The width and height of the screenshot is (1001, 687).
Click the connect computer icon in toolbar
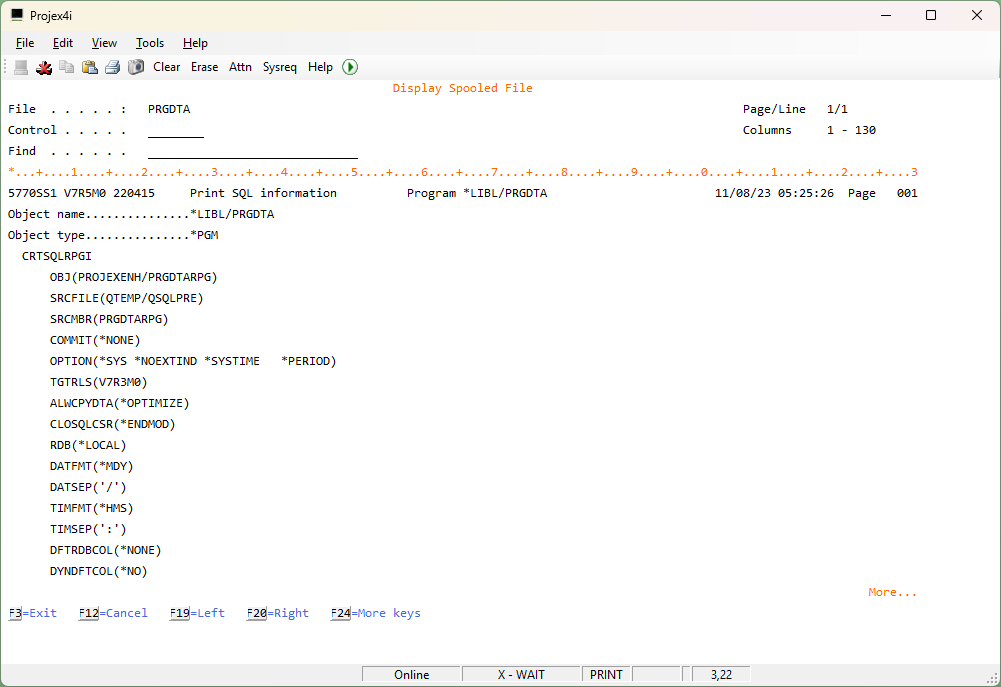[x=21, y=67]
